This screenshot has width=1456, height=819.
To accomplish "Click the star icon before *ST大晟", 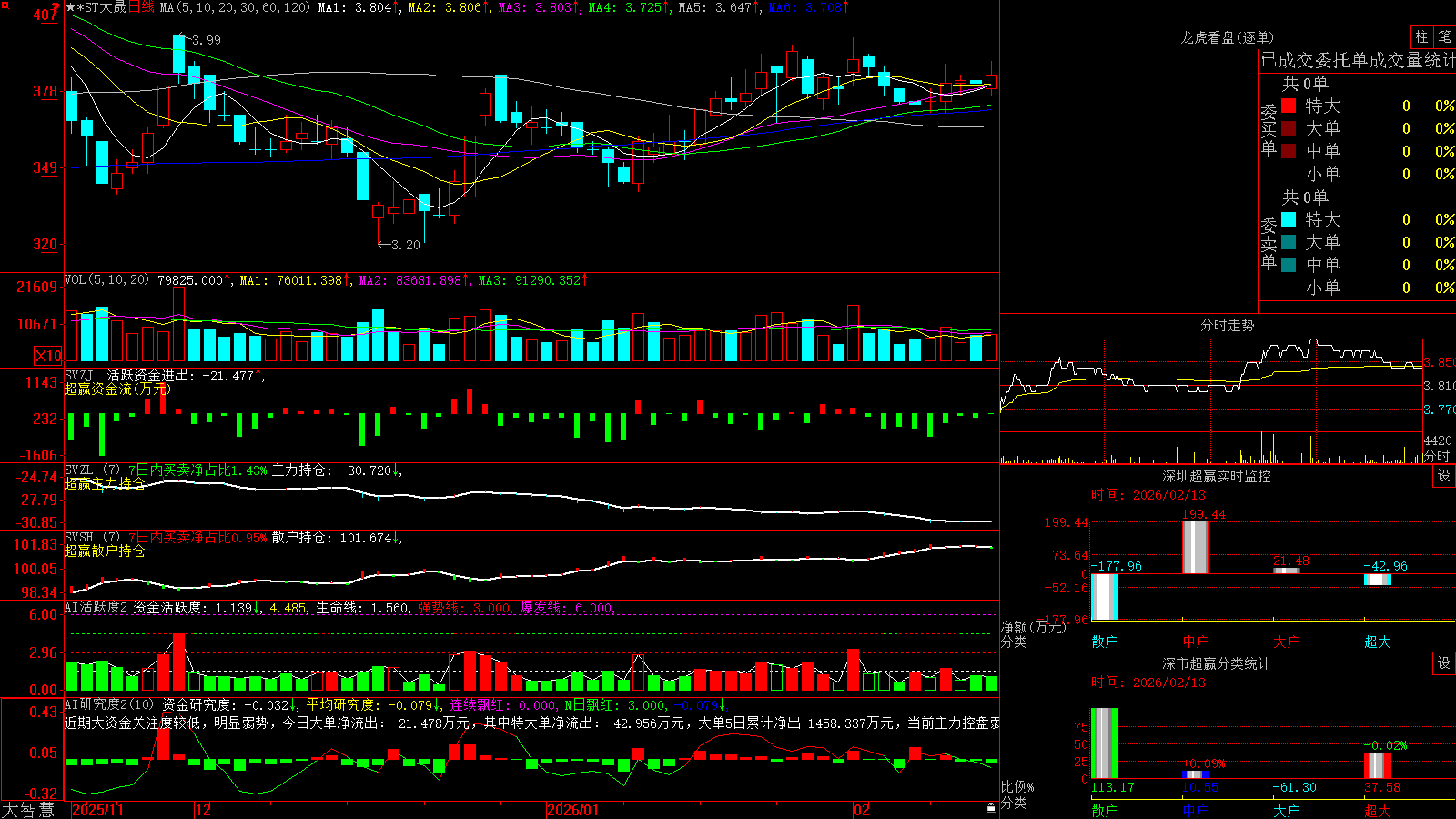I will 71,7.
